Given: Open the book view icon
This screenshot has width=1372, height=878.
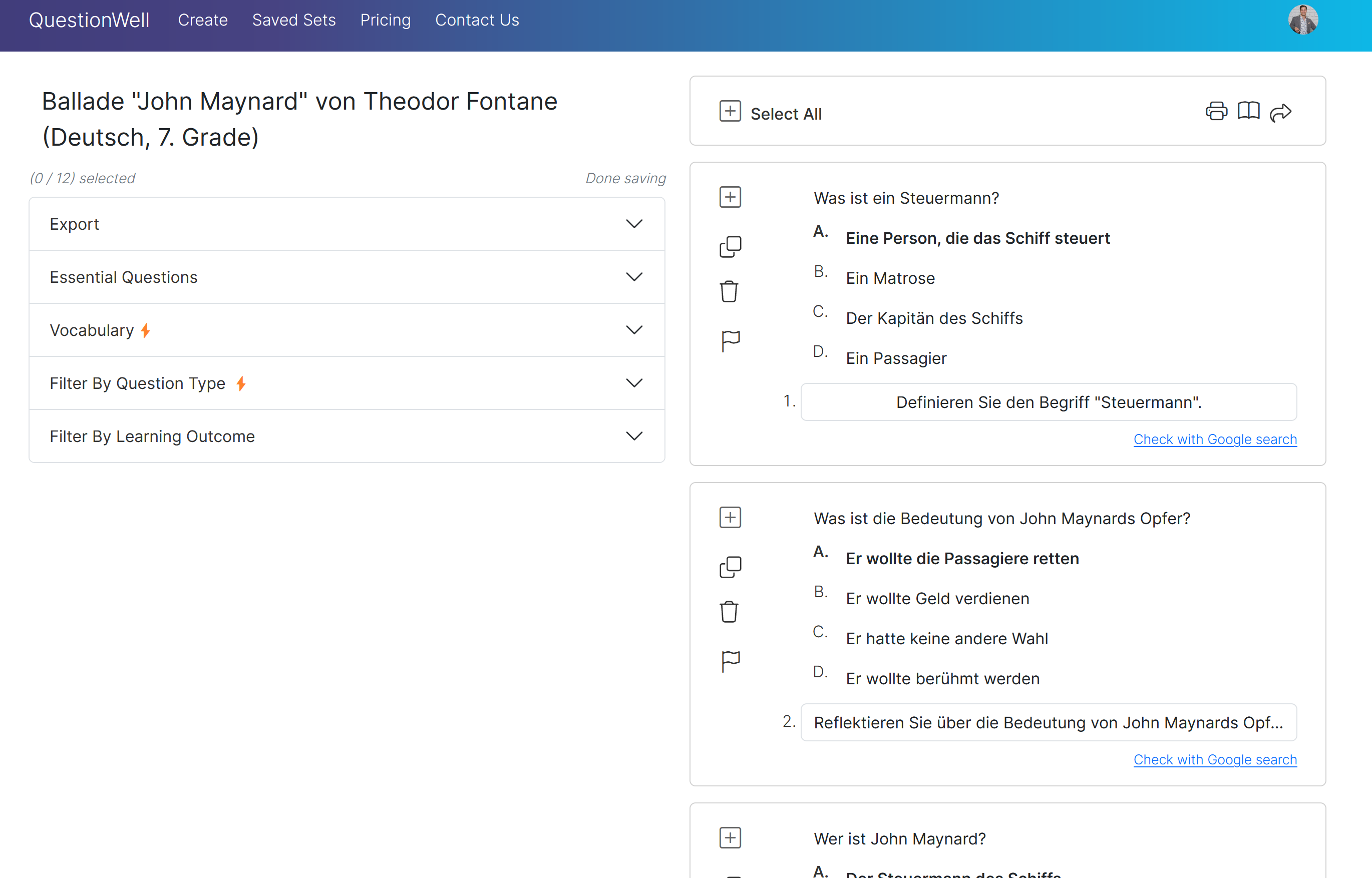Looking at the screenshot, I should [x=1248, y=111].
